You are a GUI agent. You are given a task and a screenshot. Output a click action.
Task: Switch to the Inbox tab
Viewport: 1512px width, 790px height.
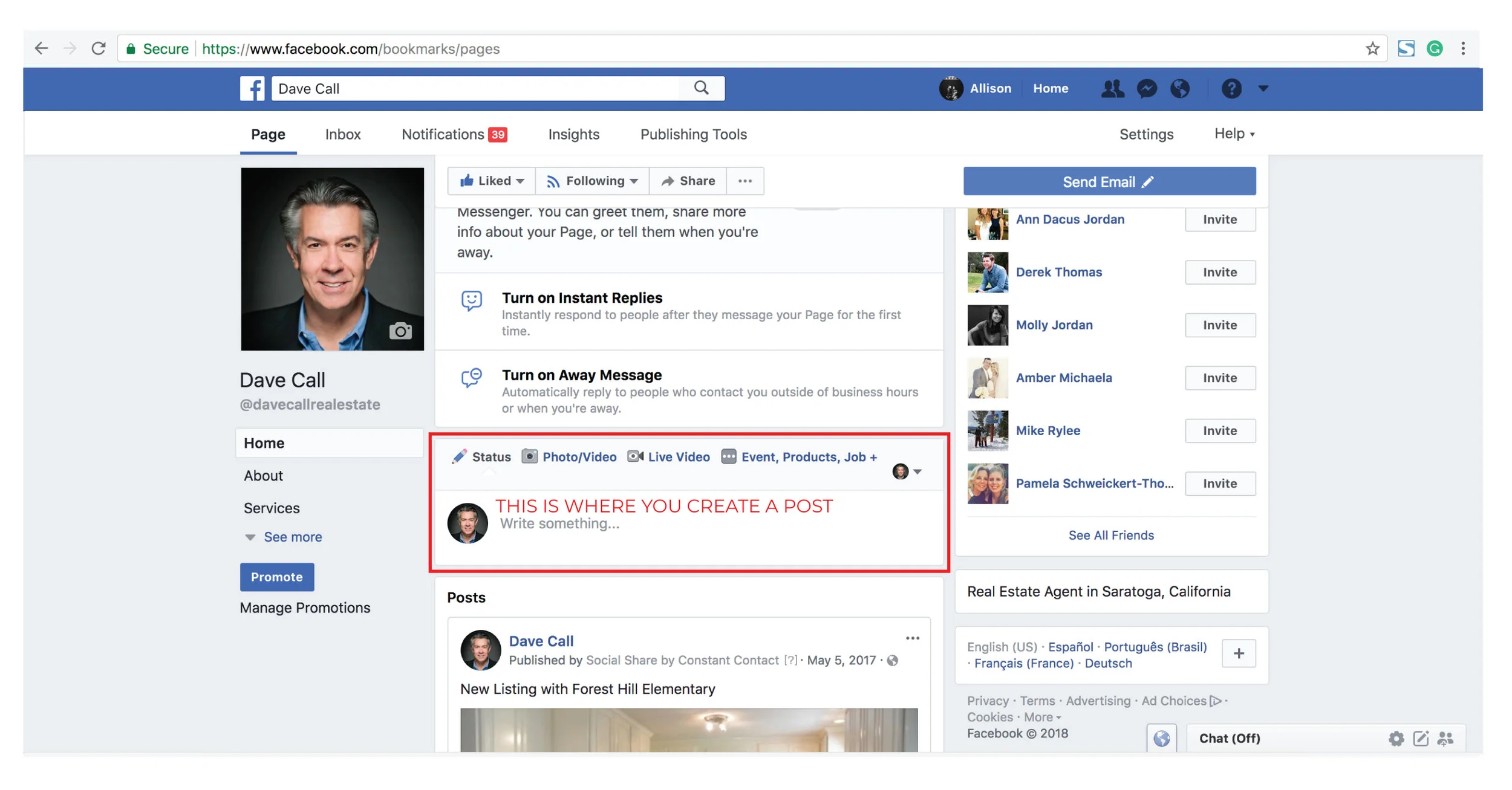pyautogui.click(x=343, y=134)
